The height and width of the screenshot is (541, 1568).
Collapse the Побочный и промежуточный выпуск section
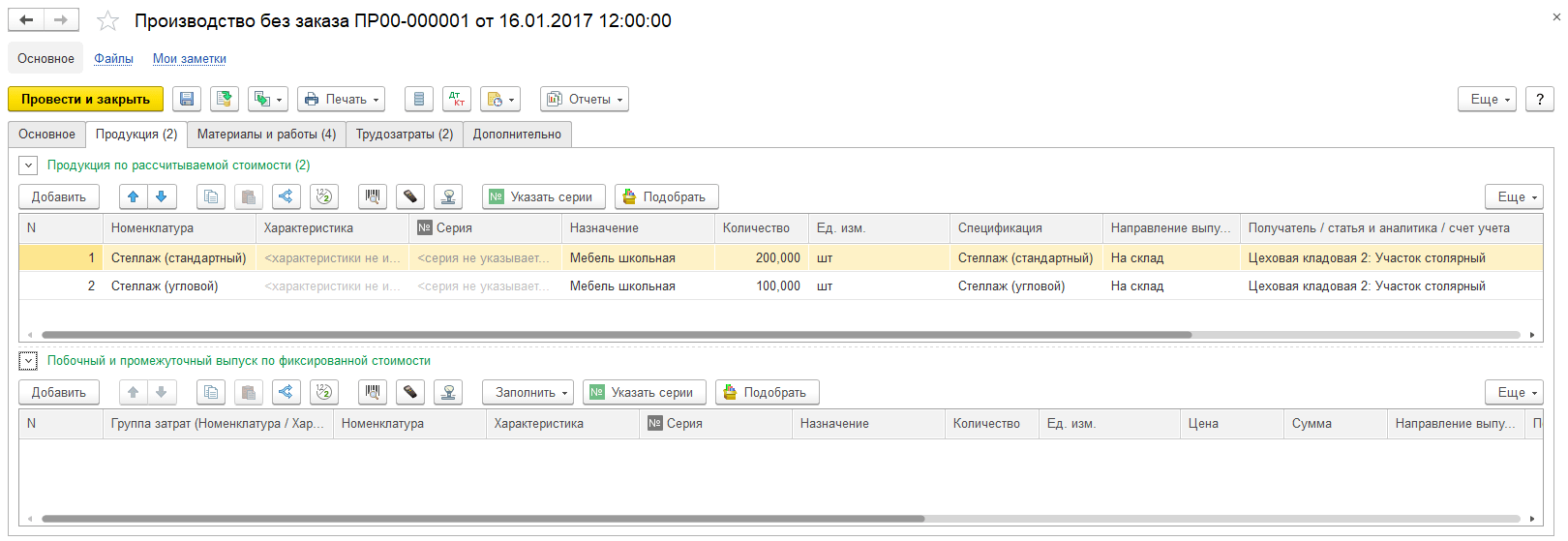click(28, 361)
